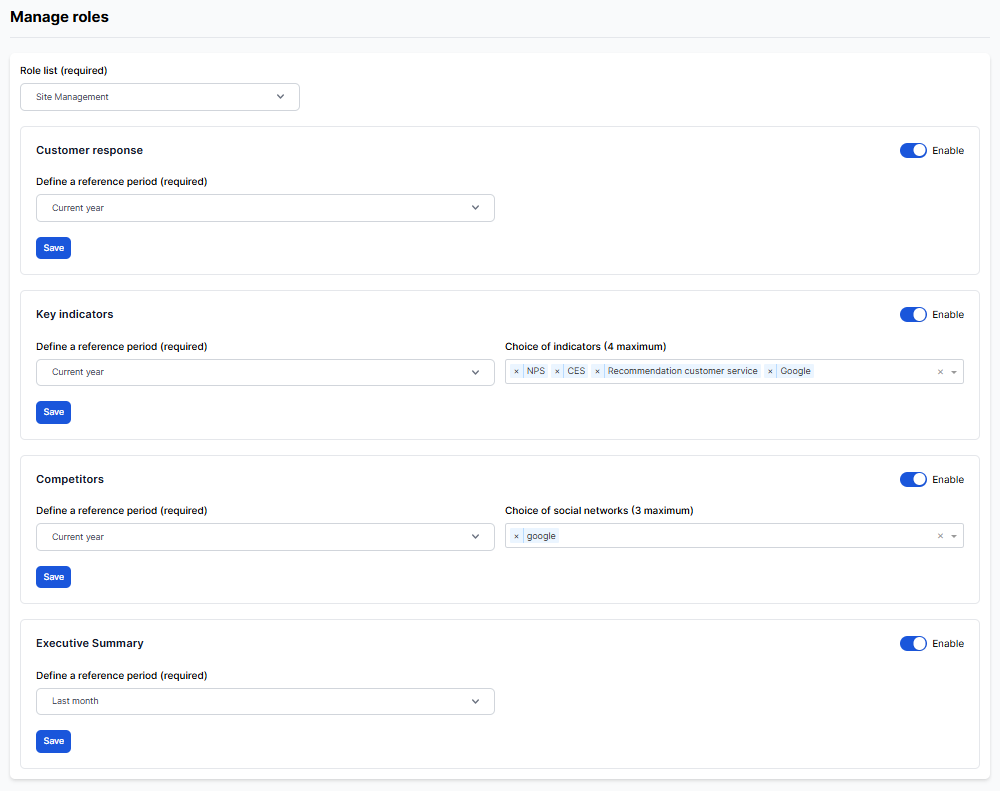This screenshot has width=1000, height=791.
Task: Save the Competitors settings
Action: click(x=53, y=577)
